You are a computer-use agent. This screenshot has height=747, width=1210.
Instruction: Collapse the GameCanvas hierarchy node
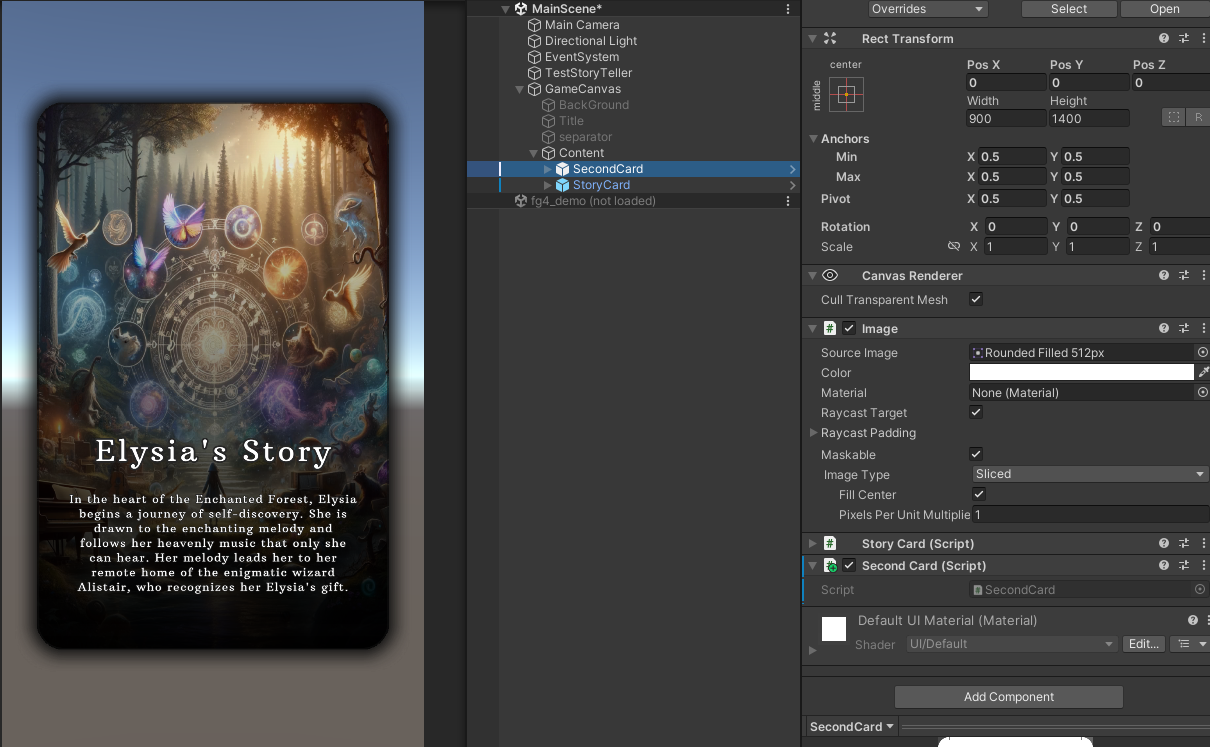click(x=519, y=89)
